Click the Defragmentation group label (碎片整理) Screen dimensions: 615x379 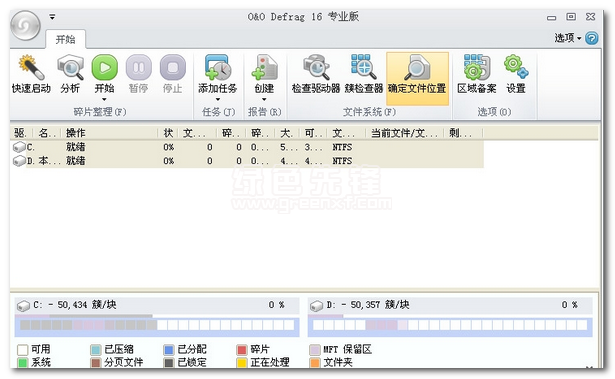tap(100, 112)
